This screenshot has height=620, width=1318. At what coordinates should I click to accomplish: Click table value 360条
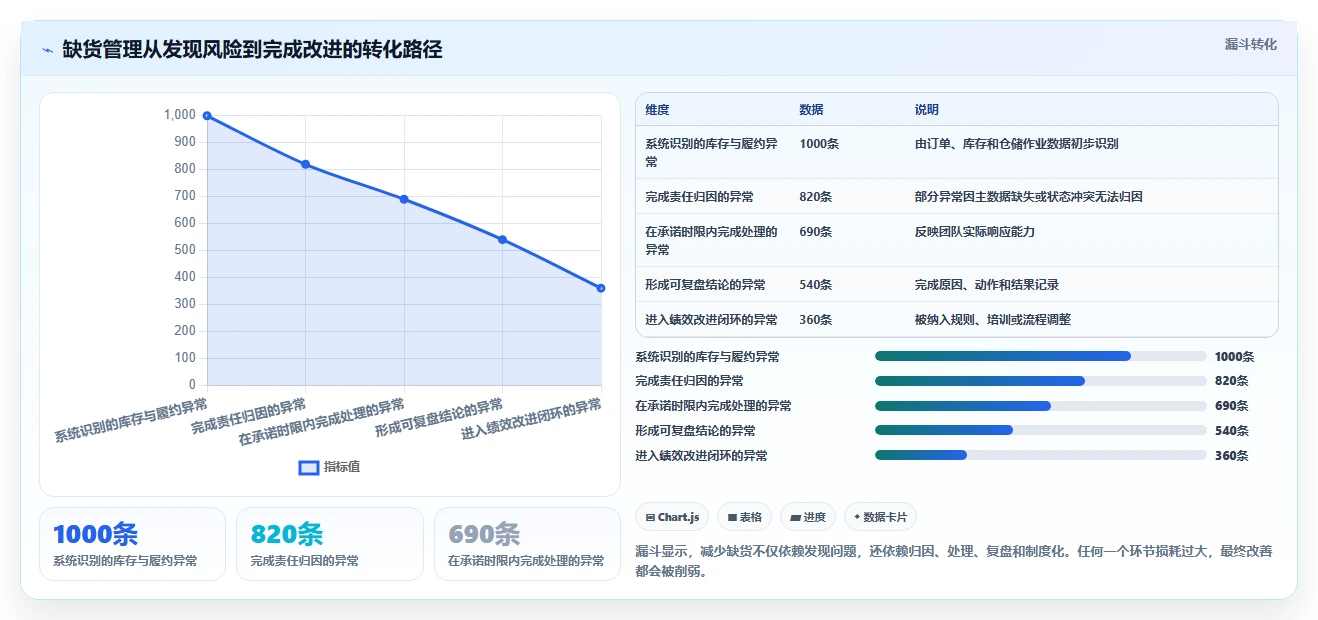click(x=816, y=320)
